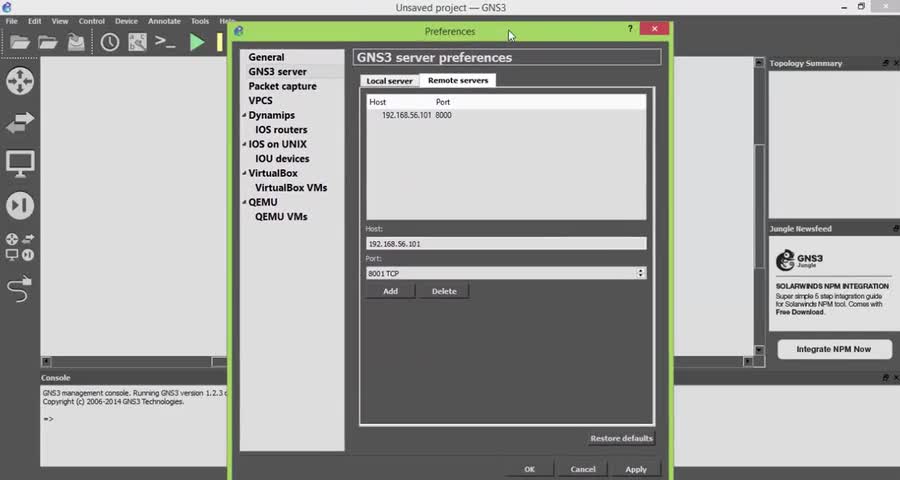This screenshot has width=900, height=480.
Task: Click the Host column header
Action: 378,102
